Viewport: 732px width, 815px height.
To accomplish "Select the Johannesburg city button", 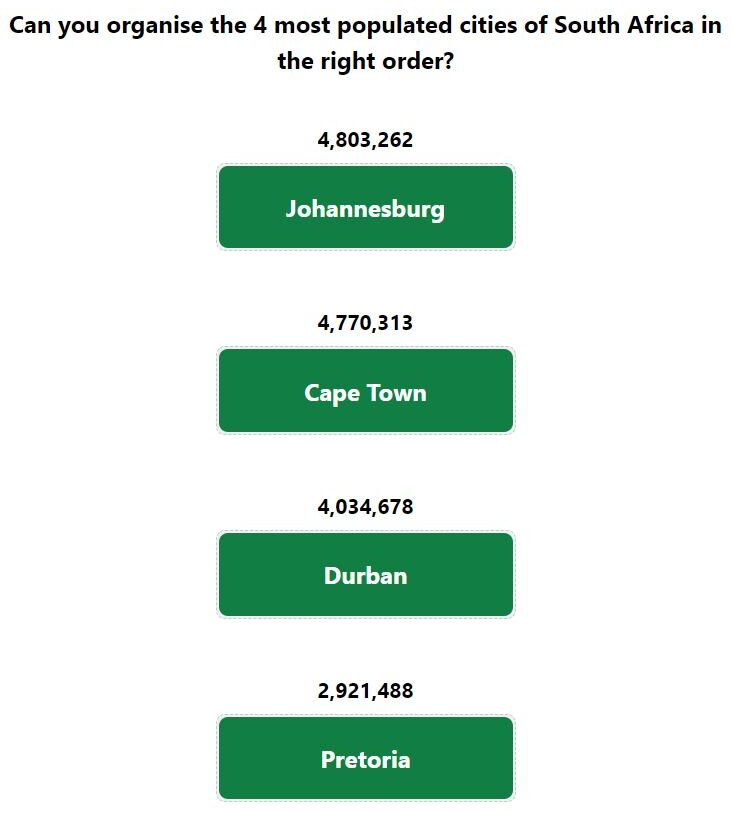I will pyautogui.click(x=365, y=207).
